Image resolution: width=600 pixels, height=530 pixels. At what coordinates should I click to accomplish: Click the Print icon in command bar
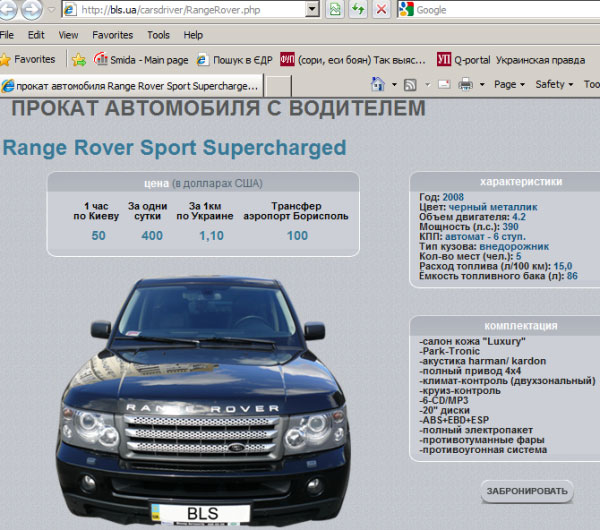click(x=465, y=85)
